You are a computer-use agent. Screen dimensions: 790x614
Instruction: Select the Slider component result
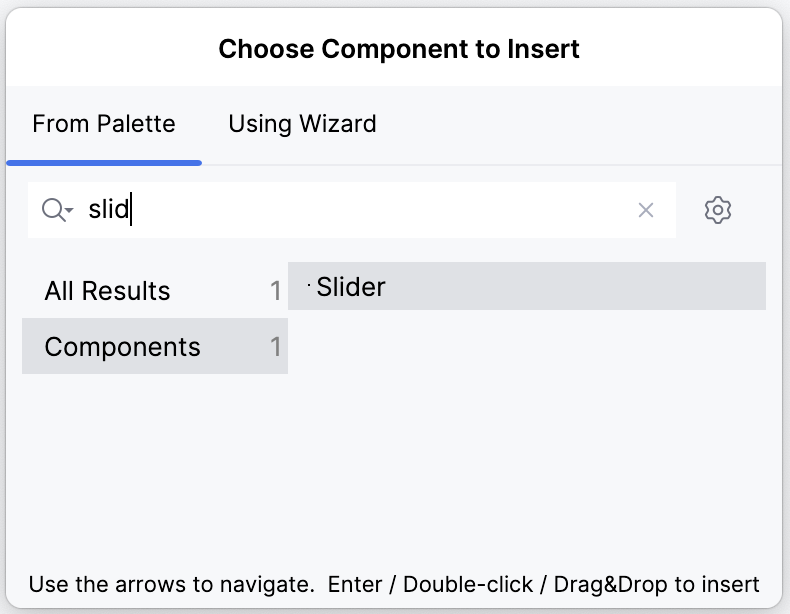(x=351, y=287)
